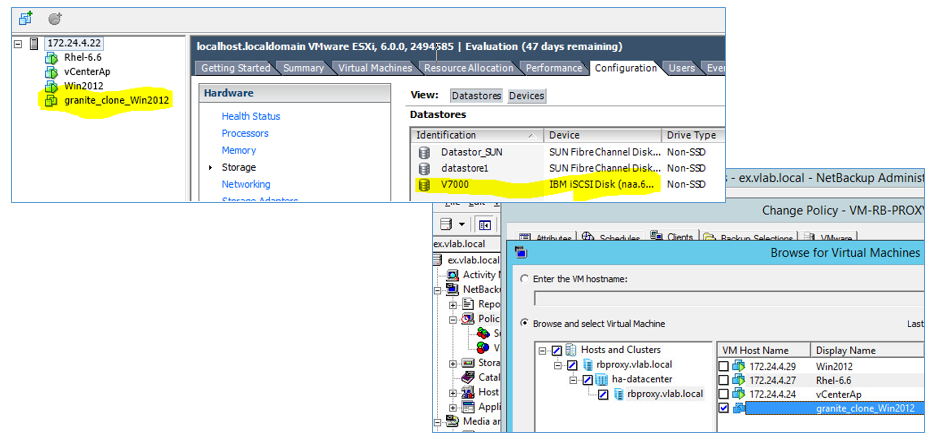Toggle the Hosts and Clusters checkbox
Screen dimensions: 938x441
pyautogui.click(x=556, y=350)
